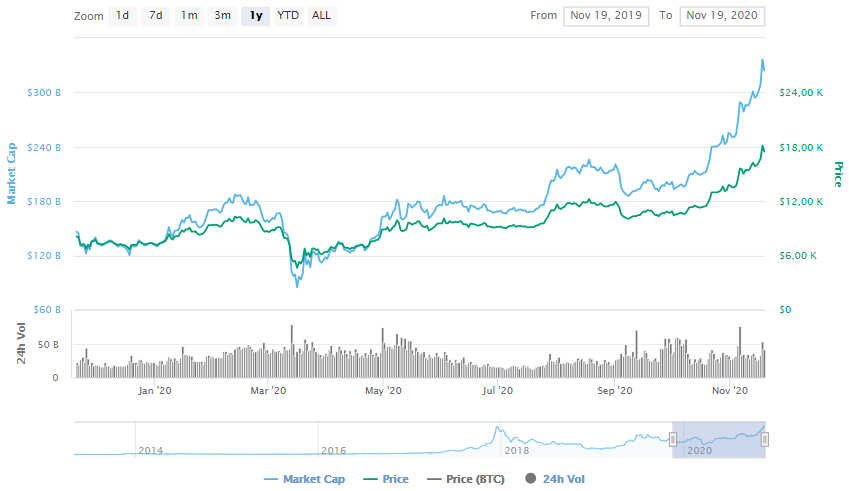Image resolution: width=849 pixels, height=491 pixels.
Task: Click the $24,00 K price label
Action: 801,93
